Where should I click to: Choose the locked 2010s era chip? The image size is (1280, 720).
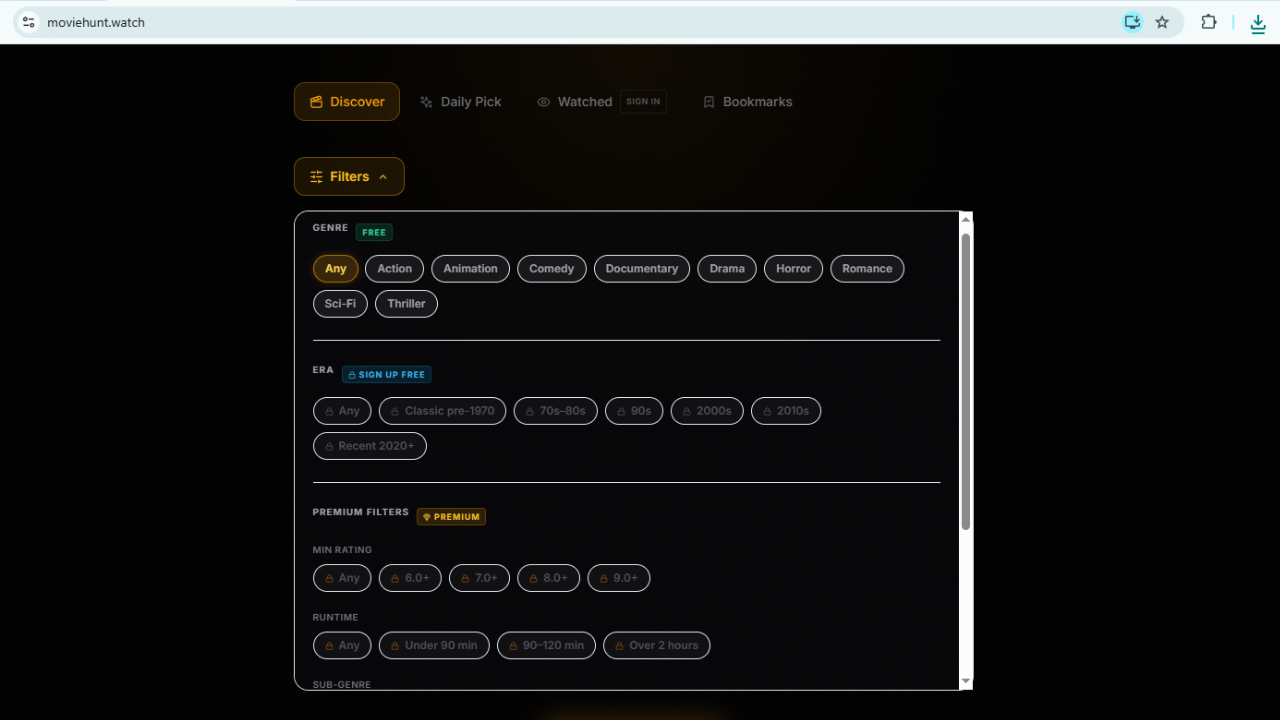(x=786, y=411)
